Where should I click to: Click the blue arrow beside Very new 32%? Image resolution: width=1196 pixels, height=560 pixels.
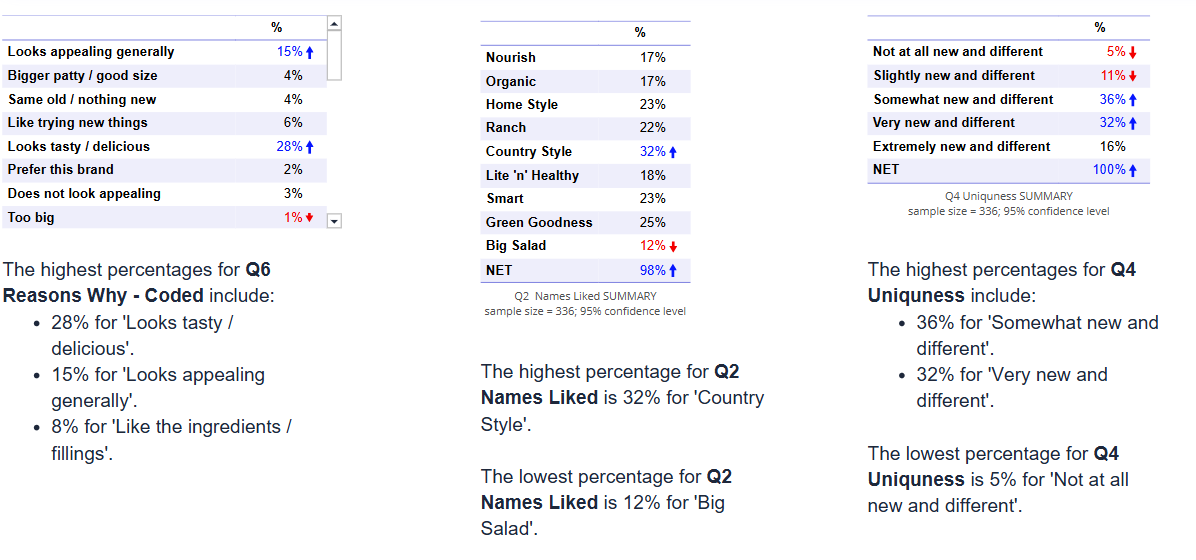coord(1133,124)
